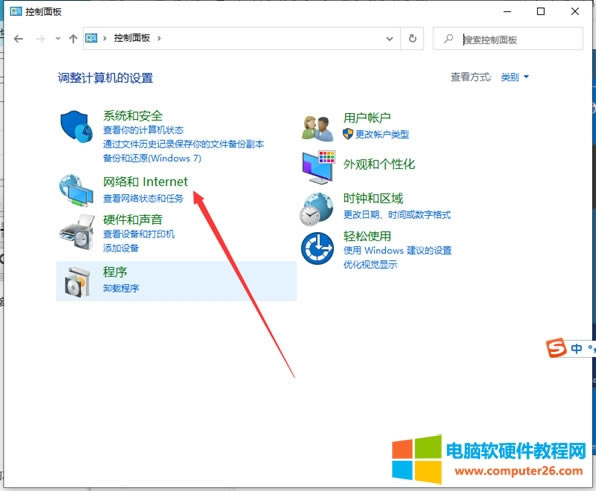
Task: Click the 网络和 Internet globe icon
Action: [x=76, y=190]
